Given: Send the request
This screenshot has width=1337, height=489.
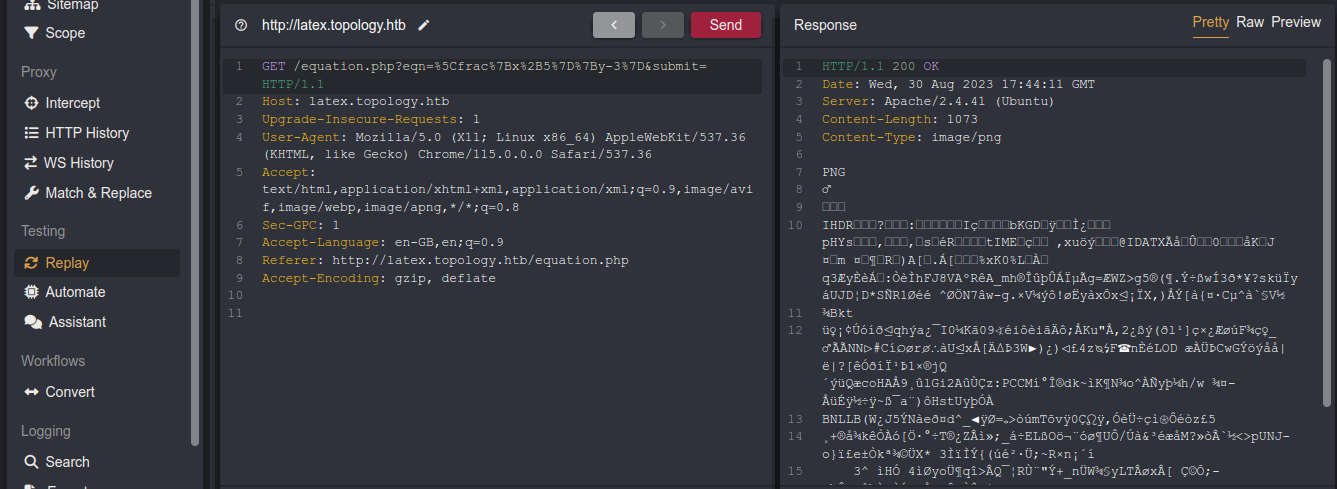Looking at the screenshot, I should 725,25.
